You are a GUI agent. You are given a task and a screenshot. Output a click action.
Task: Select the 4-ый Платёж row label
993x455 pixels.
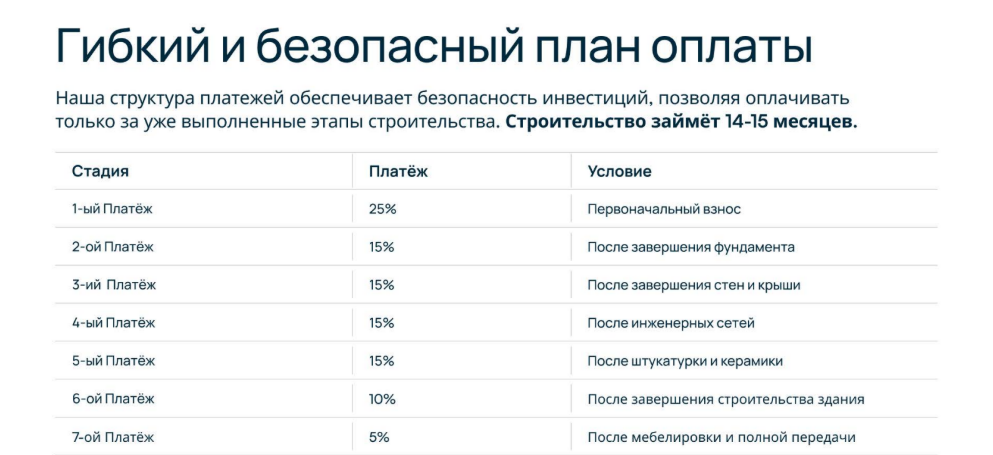point(113,323)
